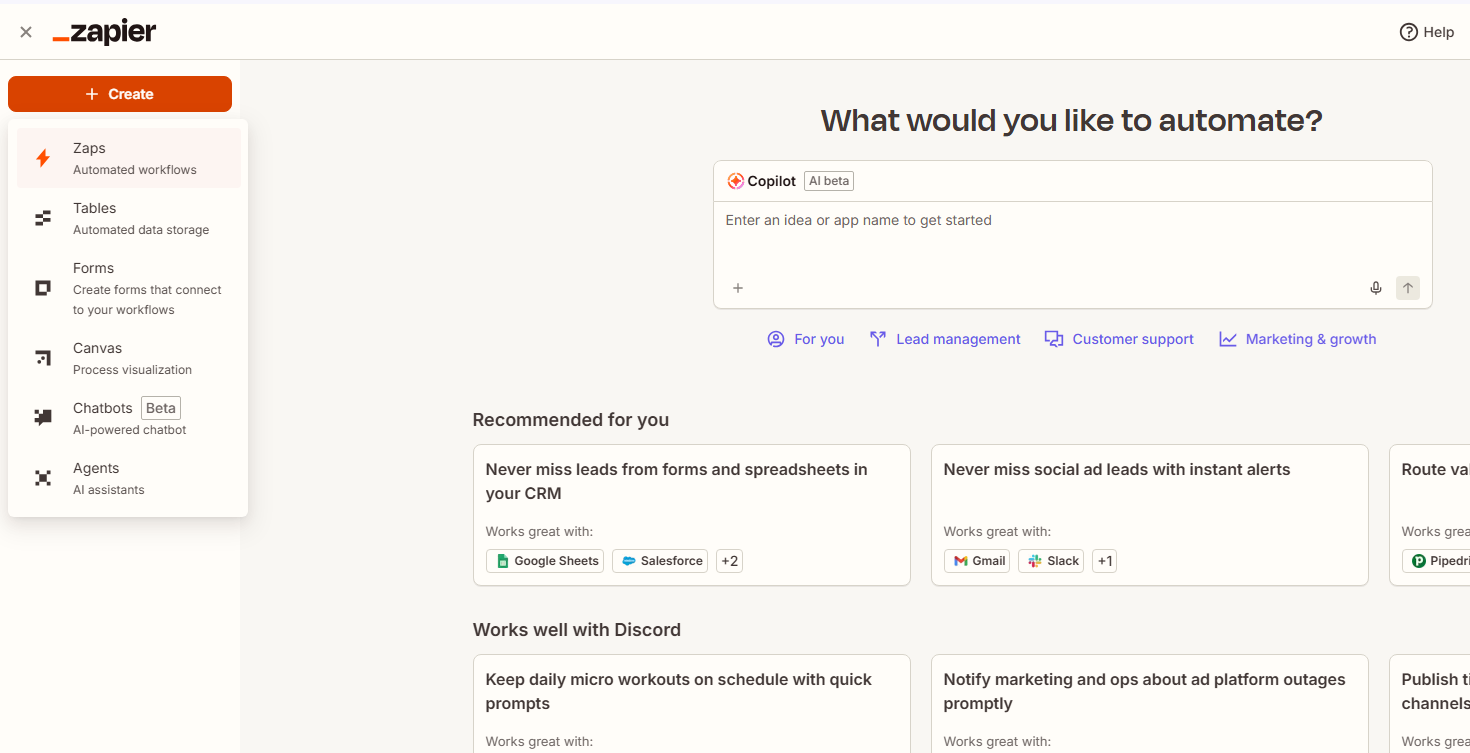Click the plus attachment icon in Copilot
1470x753 pixels.
(x=738, y=288)
